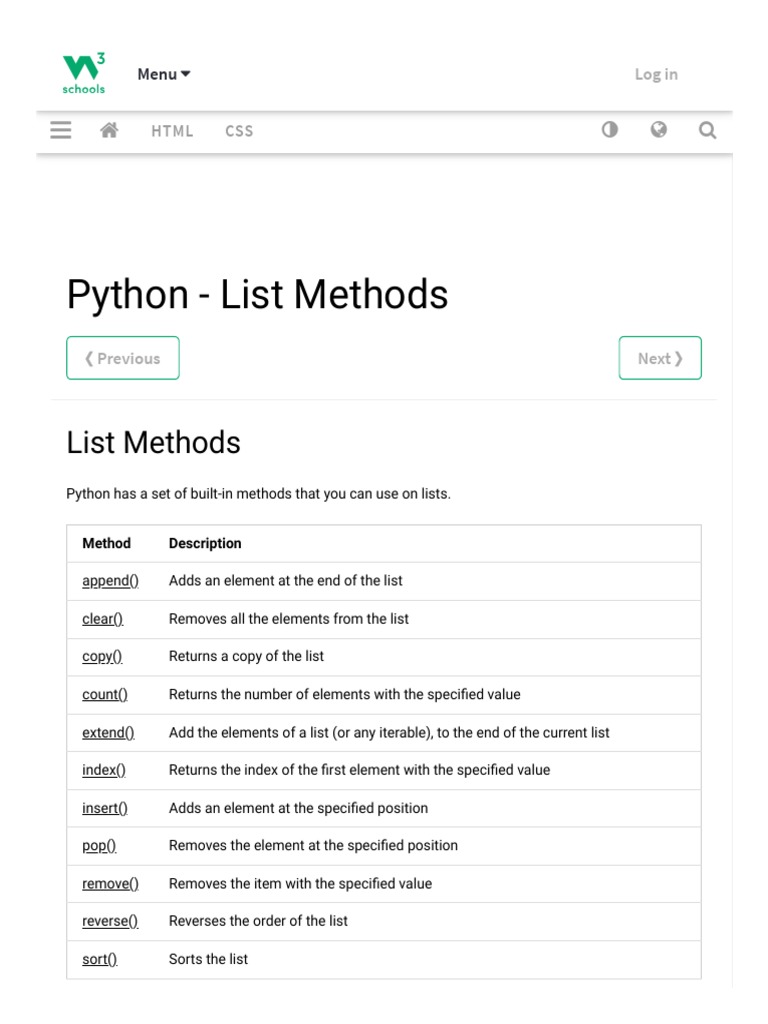Open the hamburger sidebar menu icon

pyautogui.click(x=61, y=130)
